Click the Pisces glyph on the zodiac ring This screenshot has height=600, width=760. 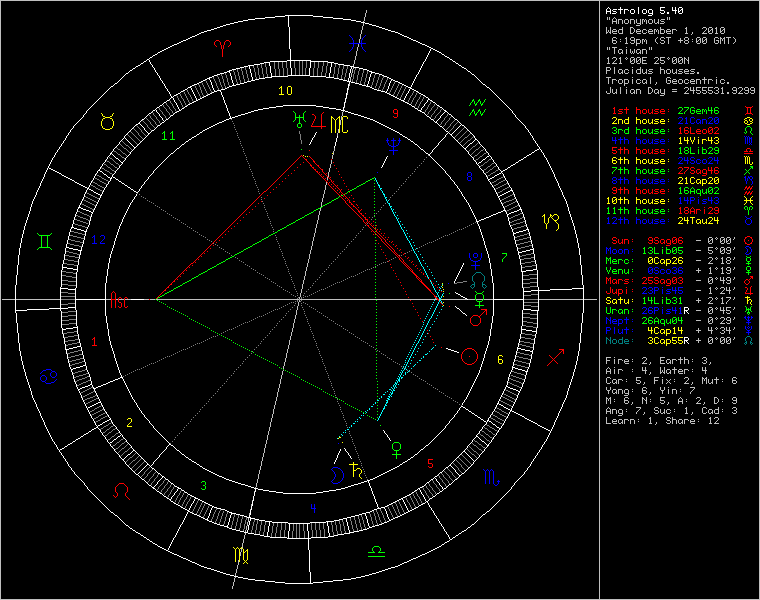pyautogui.click(x=357, y=44)
